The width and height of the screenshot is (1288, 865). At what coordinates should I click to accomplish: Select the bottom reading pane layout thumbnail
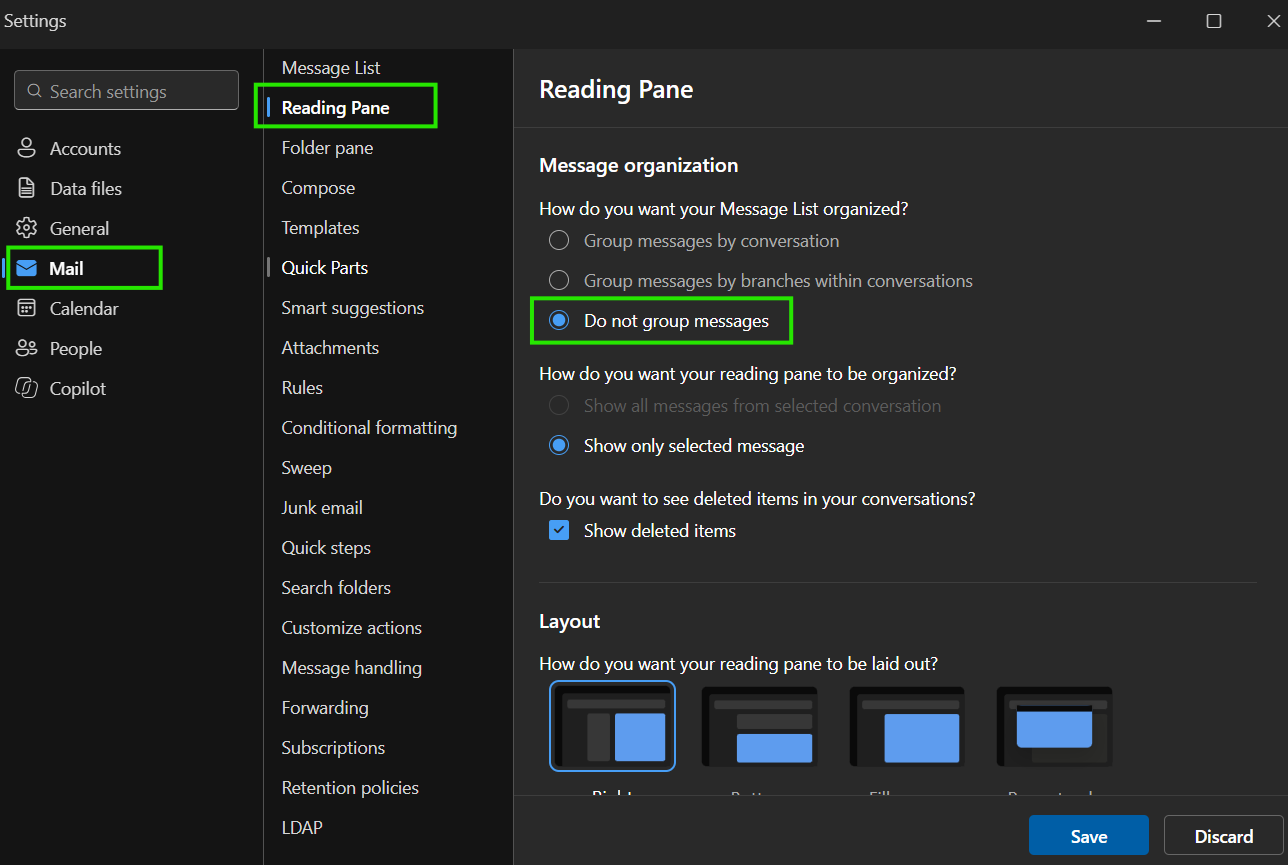click(760, 726)
